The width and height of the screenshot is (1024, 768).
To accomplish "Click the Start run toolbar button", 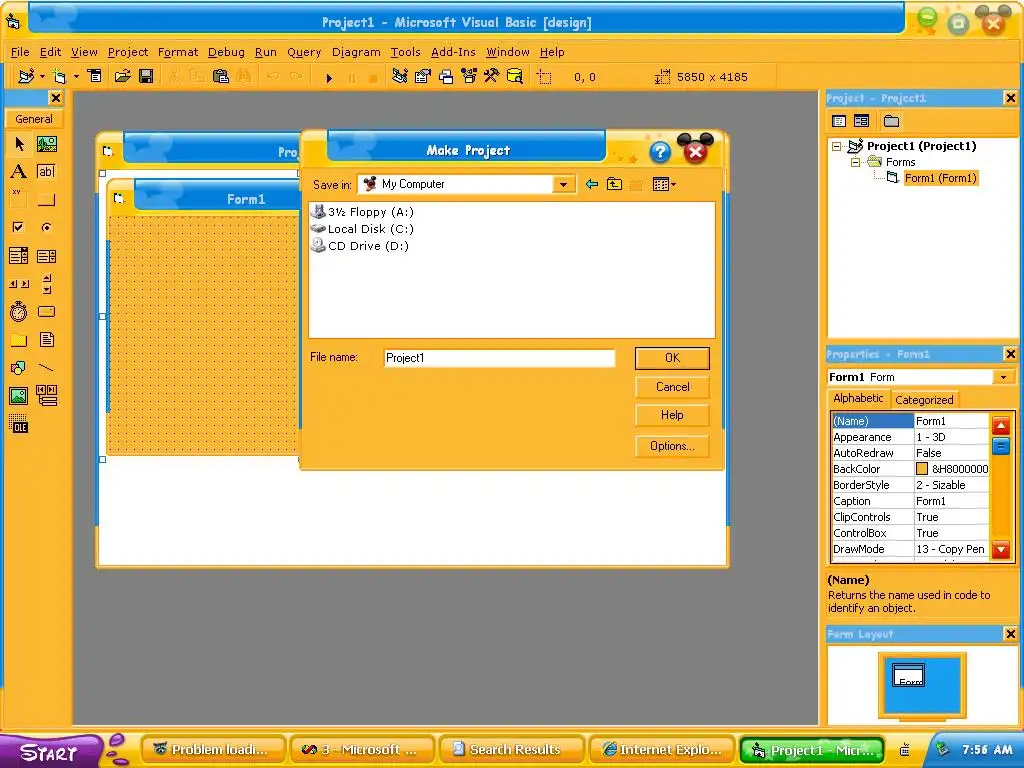I will (329, 78).
